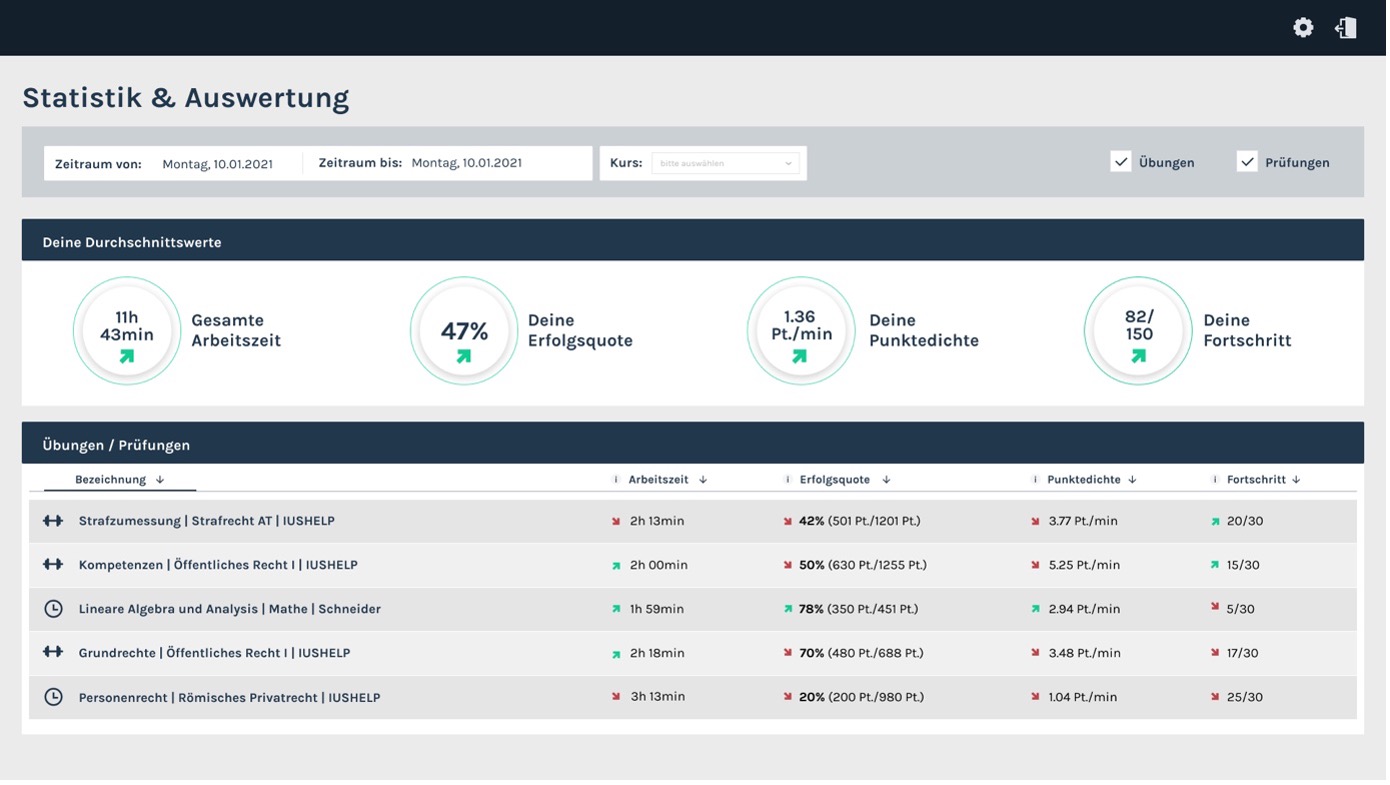Click green trend arrow in Punktedichte circle

(x=800, y=356)
